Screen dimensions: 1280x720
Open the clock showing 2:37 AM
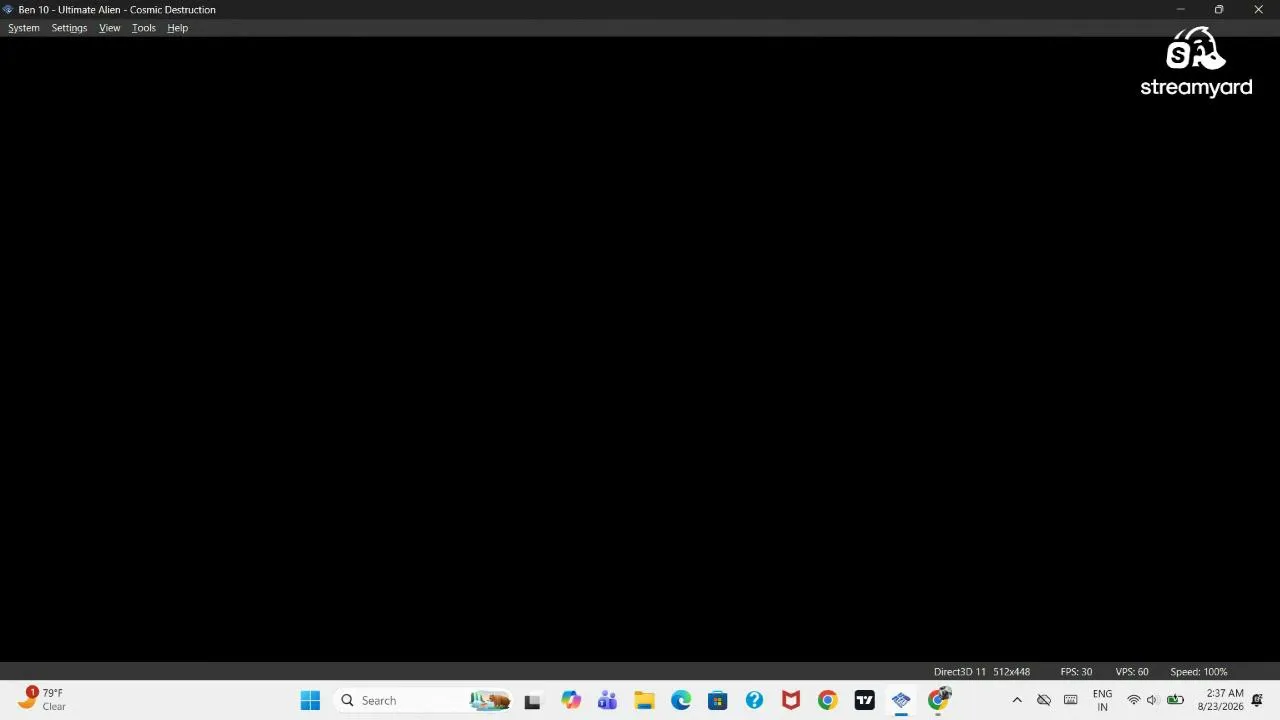[x=1221, y=700]
